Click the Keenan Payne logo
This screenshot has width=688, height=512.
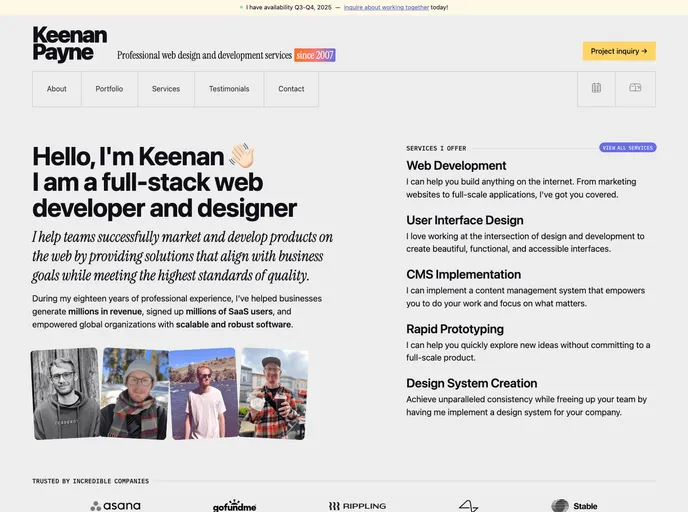coord(69,45)
